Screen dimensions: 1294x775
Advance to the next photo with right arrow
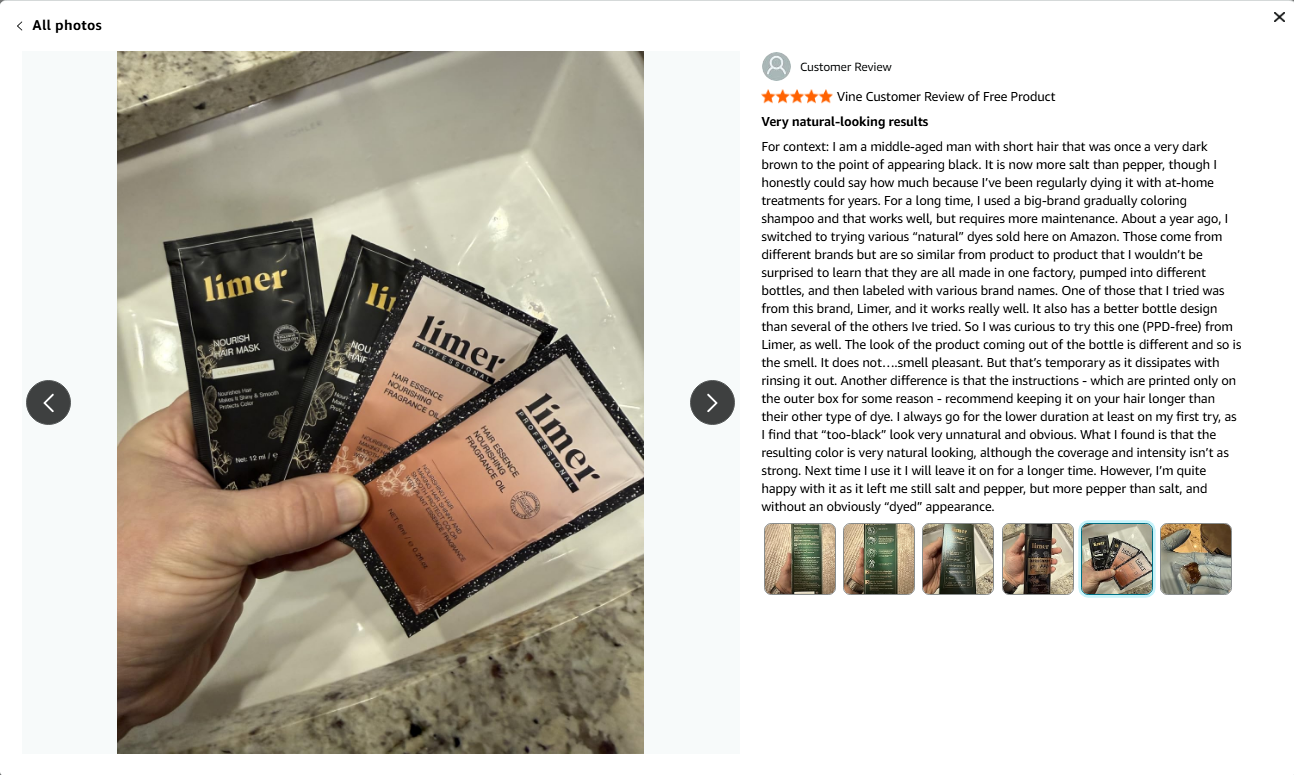[x=712, y=402]
